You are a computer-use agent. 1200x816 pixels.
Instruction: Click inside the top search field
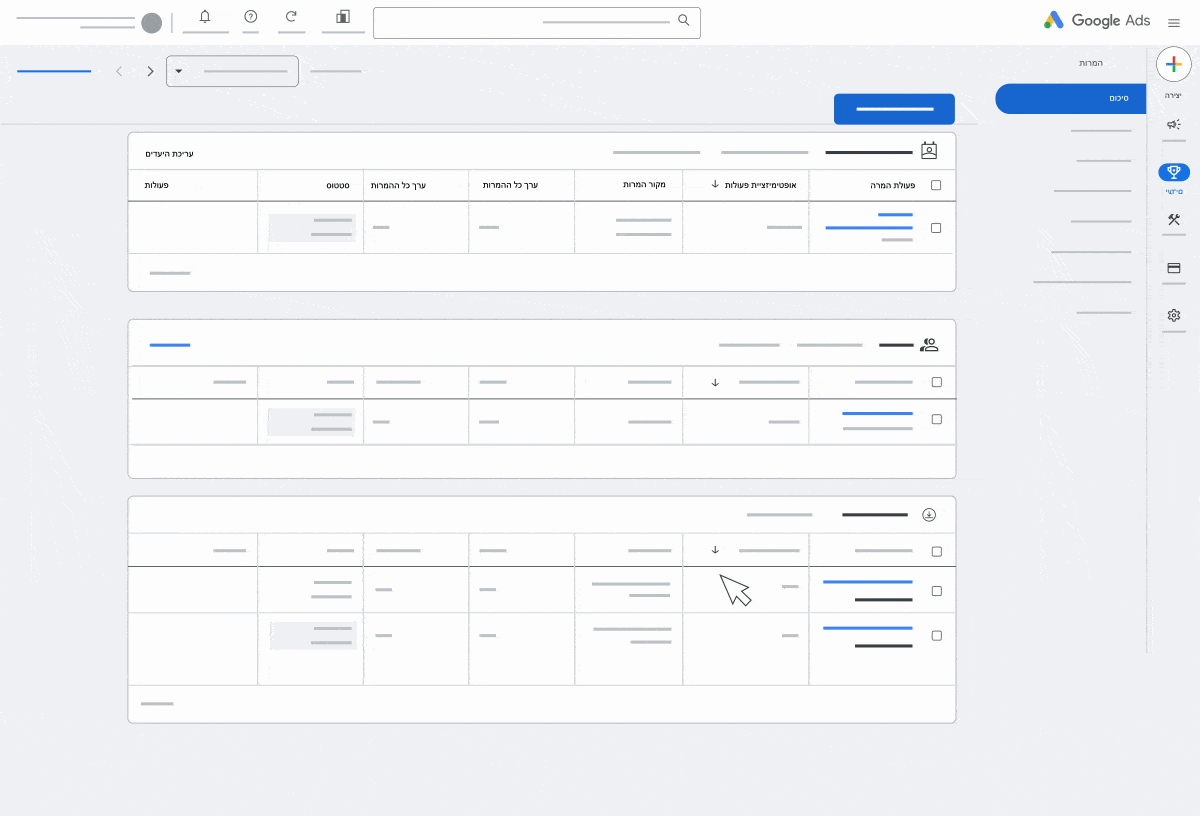click(x=537, y=23)
